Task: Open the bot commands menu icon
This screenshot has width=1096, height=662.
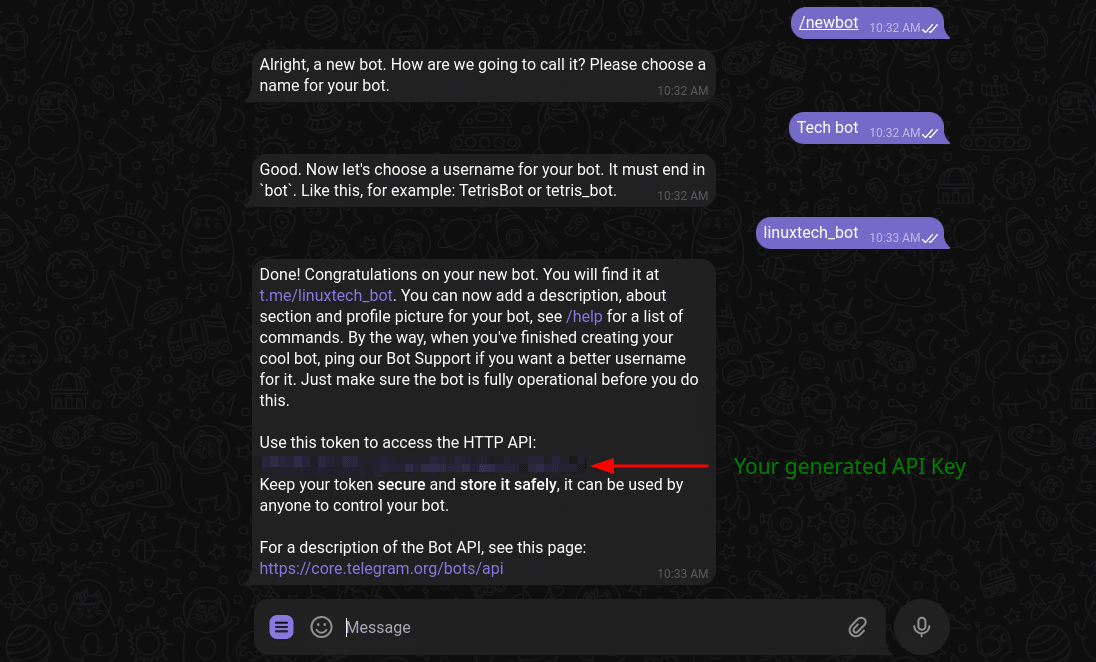Action: click(282, 627)
